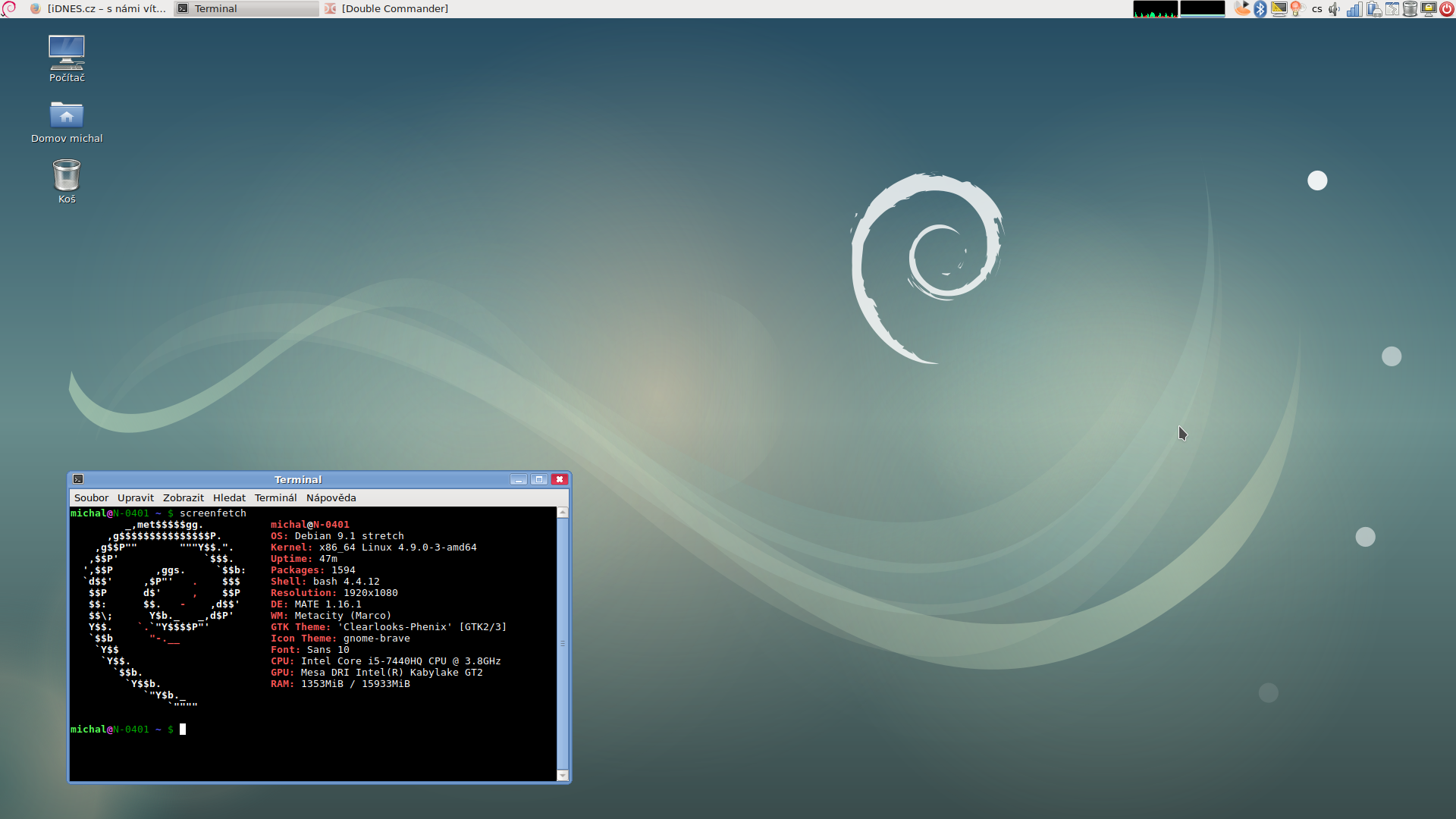Click the 'DE: MATE 1.16.1' line
The height and width of the screenshot is (819, 1456).
316,604
